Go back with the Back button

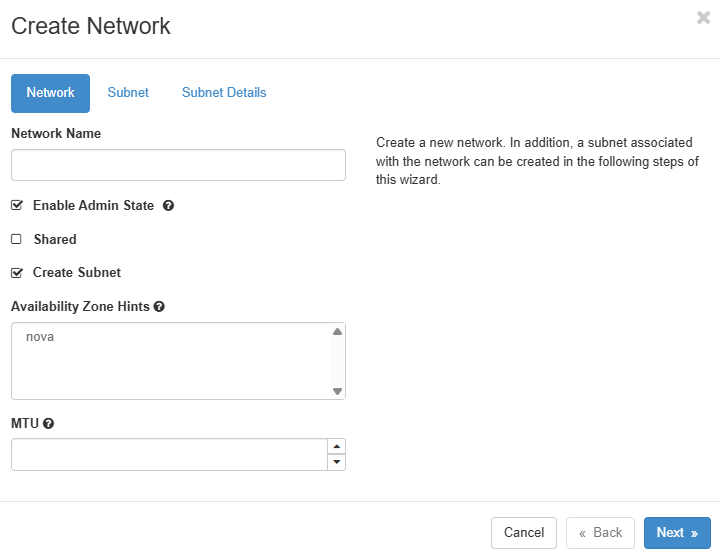(x=600, y=533)
